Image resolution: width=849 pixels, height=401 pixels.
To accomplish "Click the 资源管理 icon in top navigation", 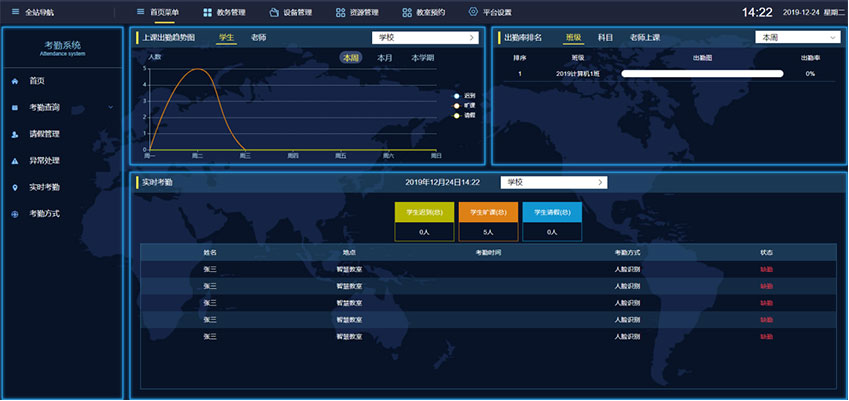I will (341, 12).
